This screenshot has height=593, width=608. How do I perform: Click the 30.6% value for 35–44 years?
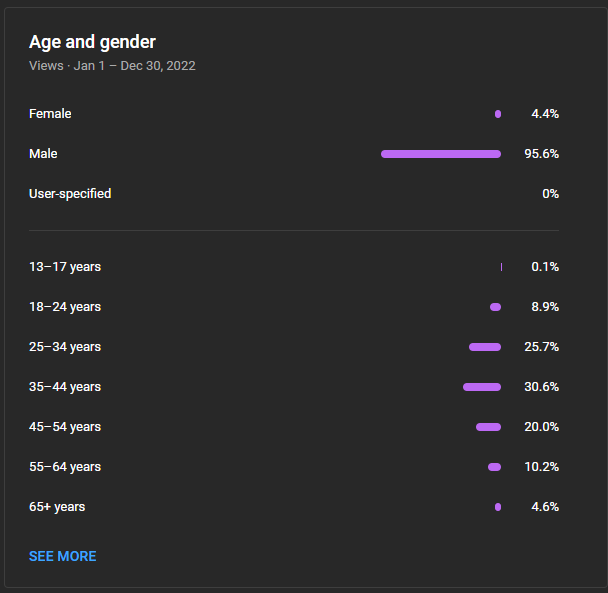(541, 387)
